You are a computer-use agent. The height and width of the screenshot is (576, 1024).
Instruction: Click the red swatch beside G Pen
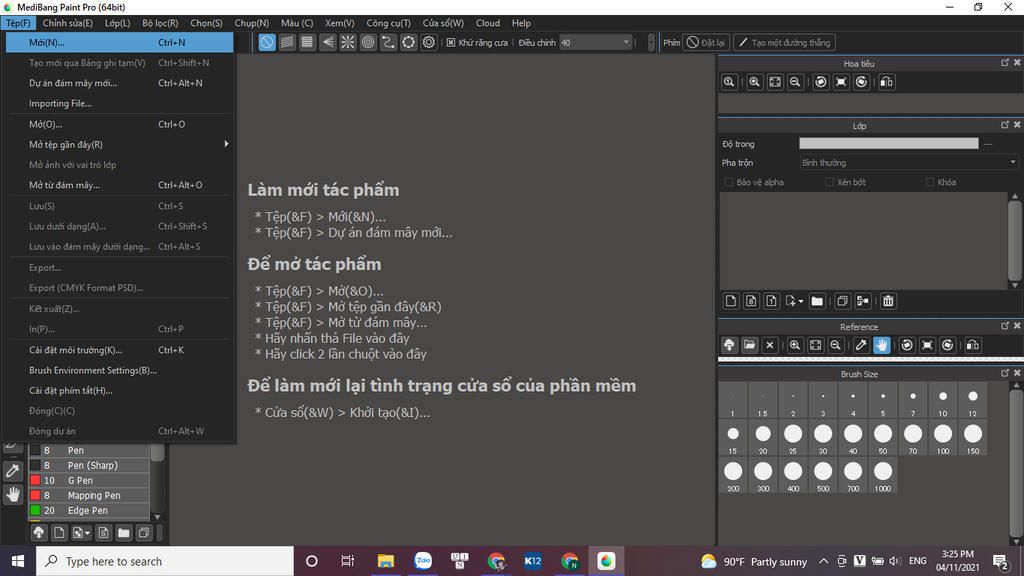click(35, 480)
